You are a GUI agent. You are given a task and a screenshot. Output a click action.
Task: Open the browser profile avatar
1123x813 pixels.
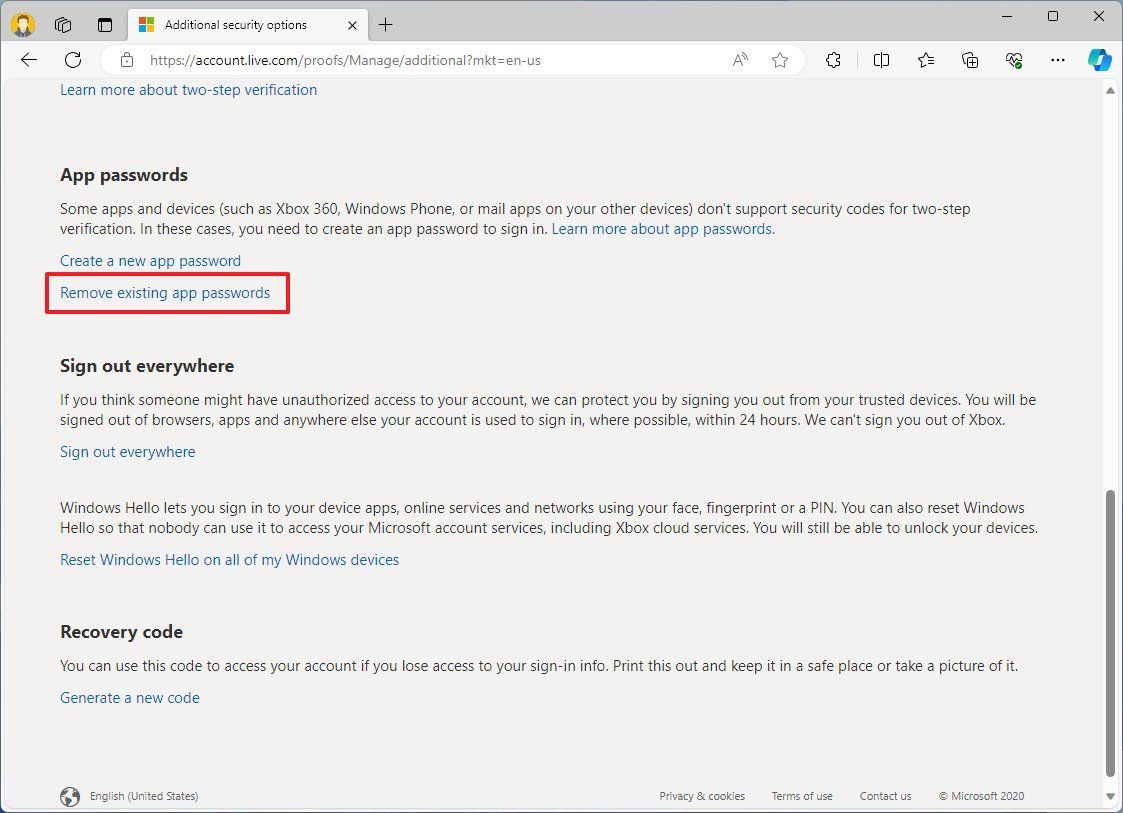click(x=22, y=24)
